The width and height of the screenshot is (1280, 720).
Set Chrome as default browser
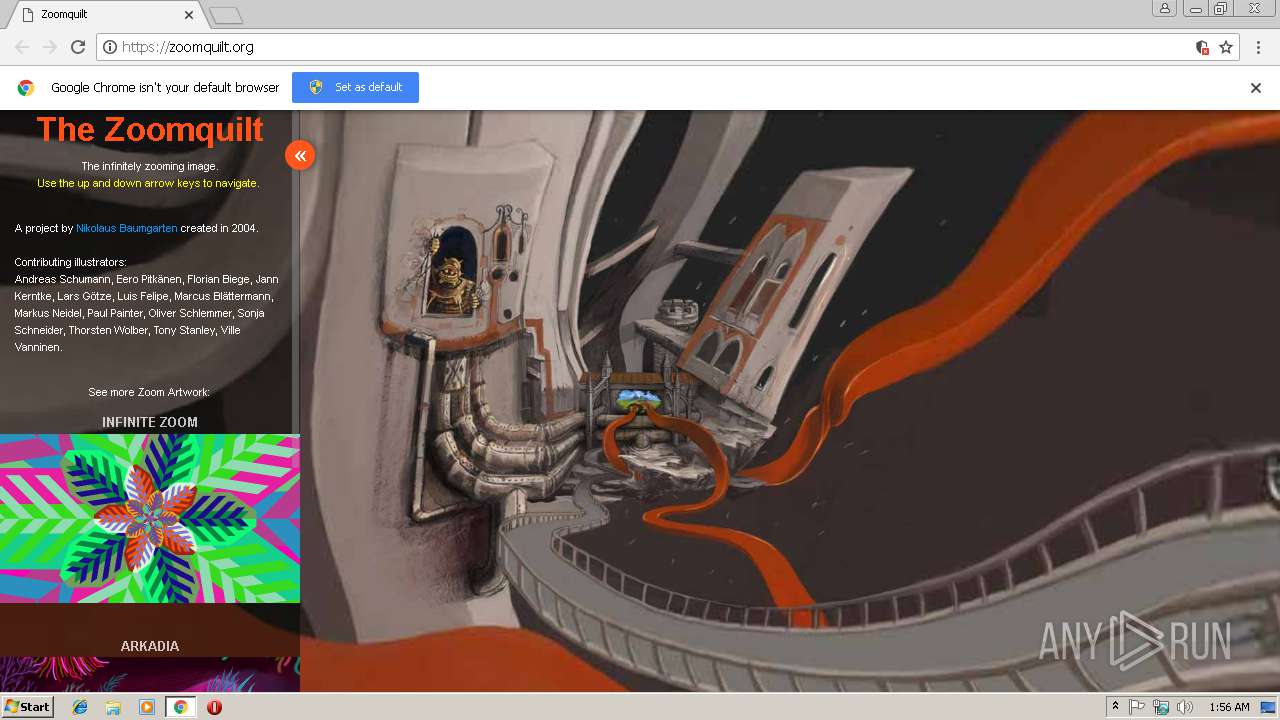pos(355,87)
